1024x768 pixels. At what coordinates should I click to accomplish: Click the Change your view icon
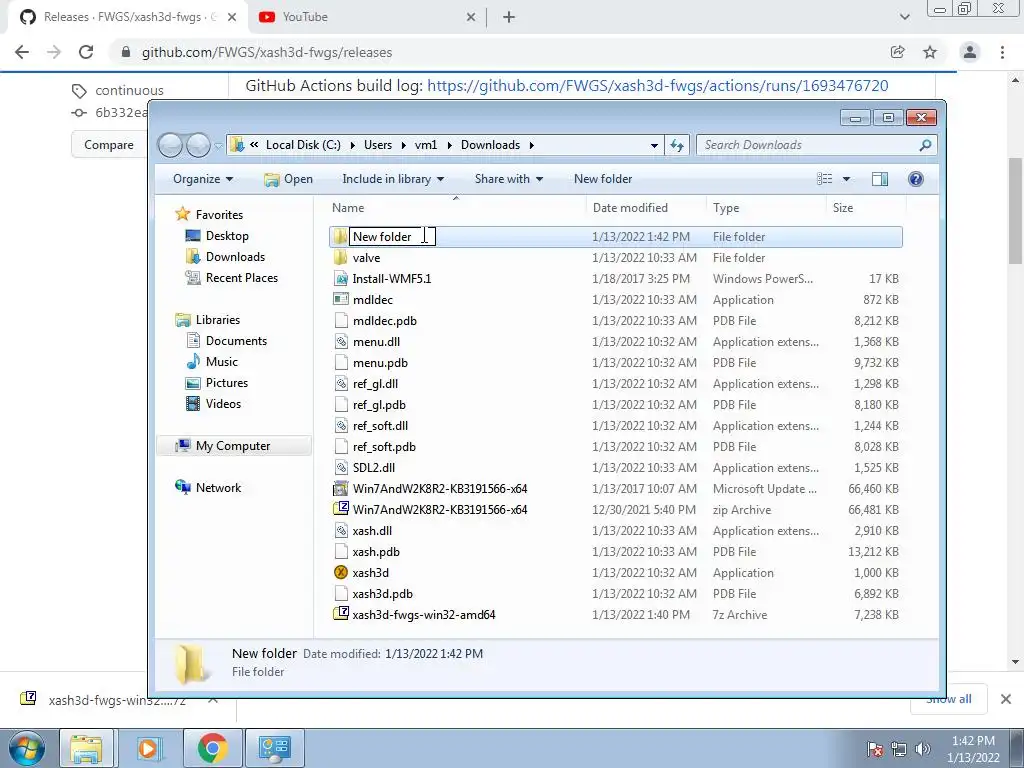tap(825, 179)
